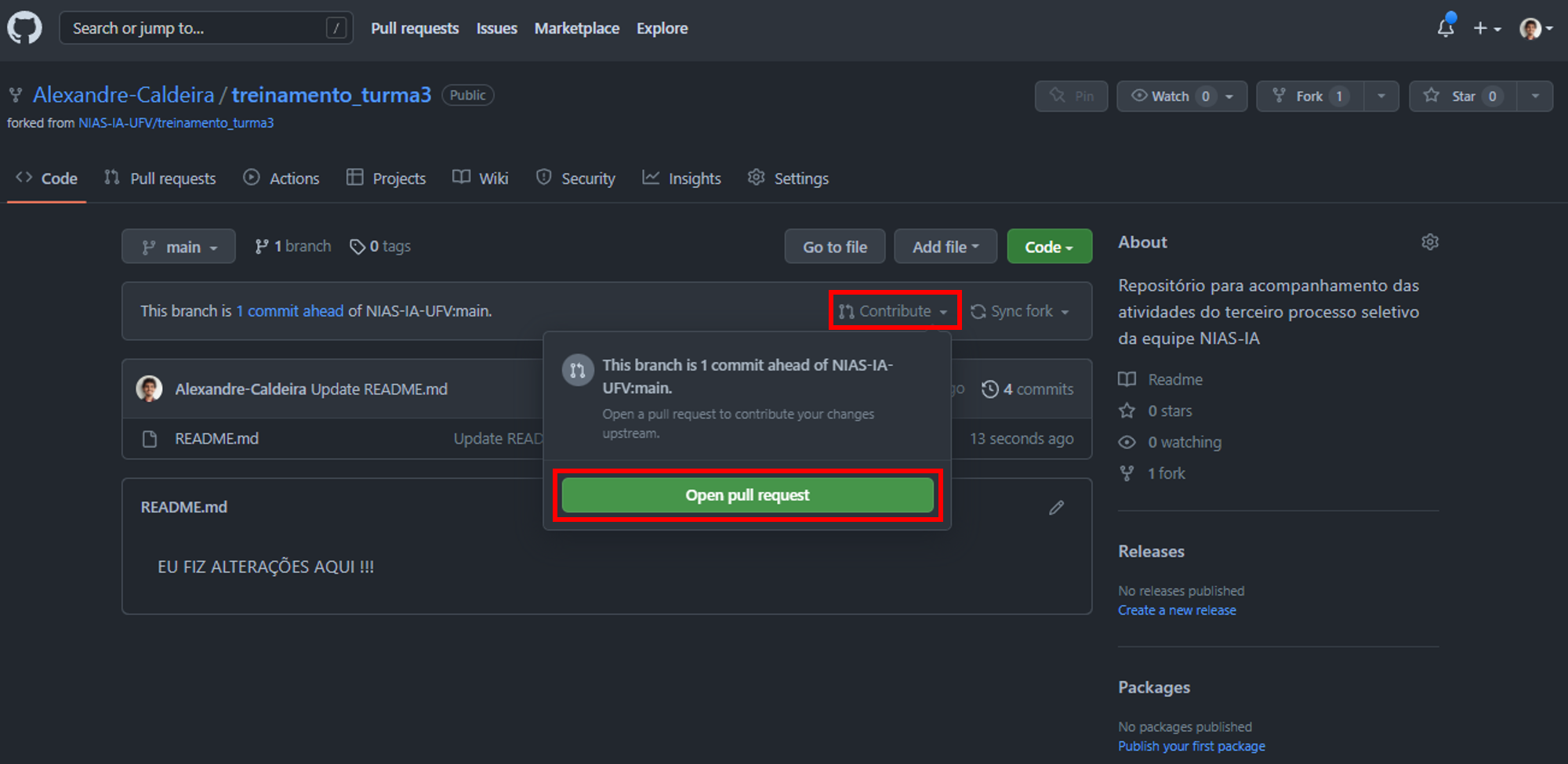1568x764 pixels.
Task: Open the green Code dropdown
Action: [1049, 246]
